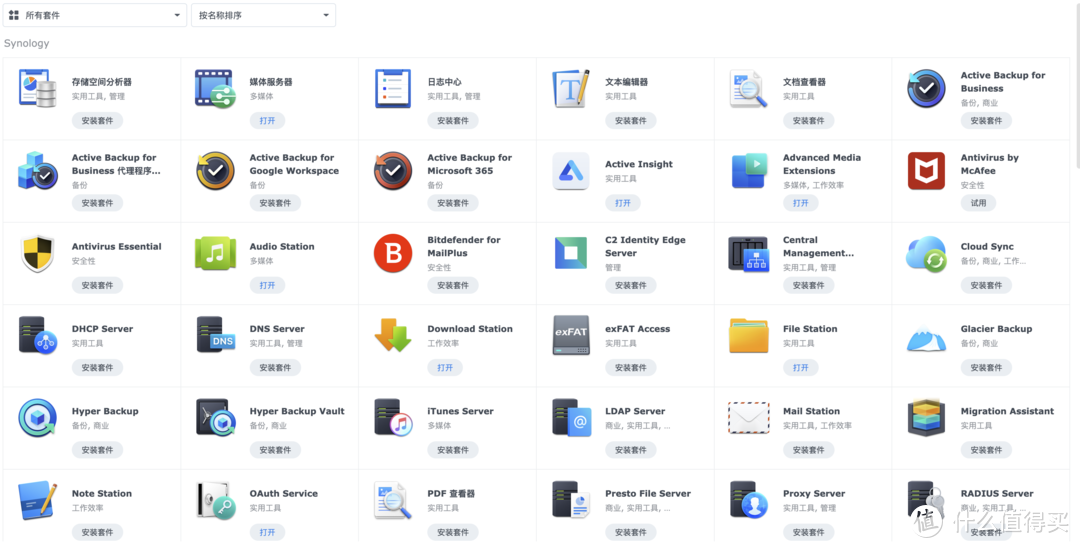The width and height of the screenshot is (1080, 548).
Task: Install the DNS Server package
Action: click(275, 368)
